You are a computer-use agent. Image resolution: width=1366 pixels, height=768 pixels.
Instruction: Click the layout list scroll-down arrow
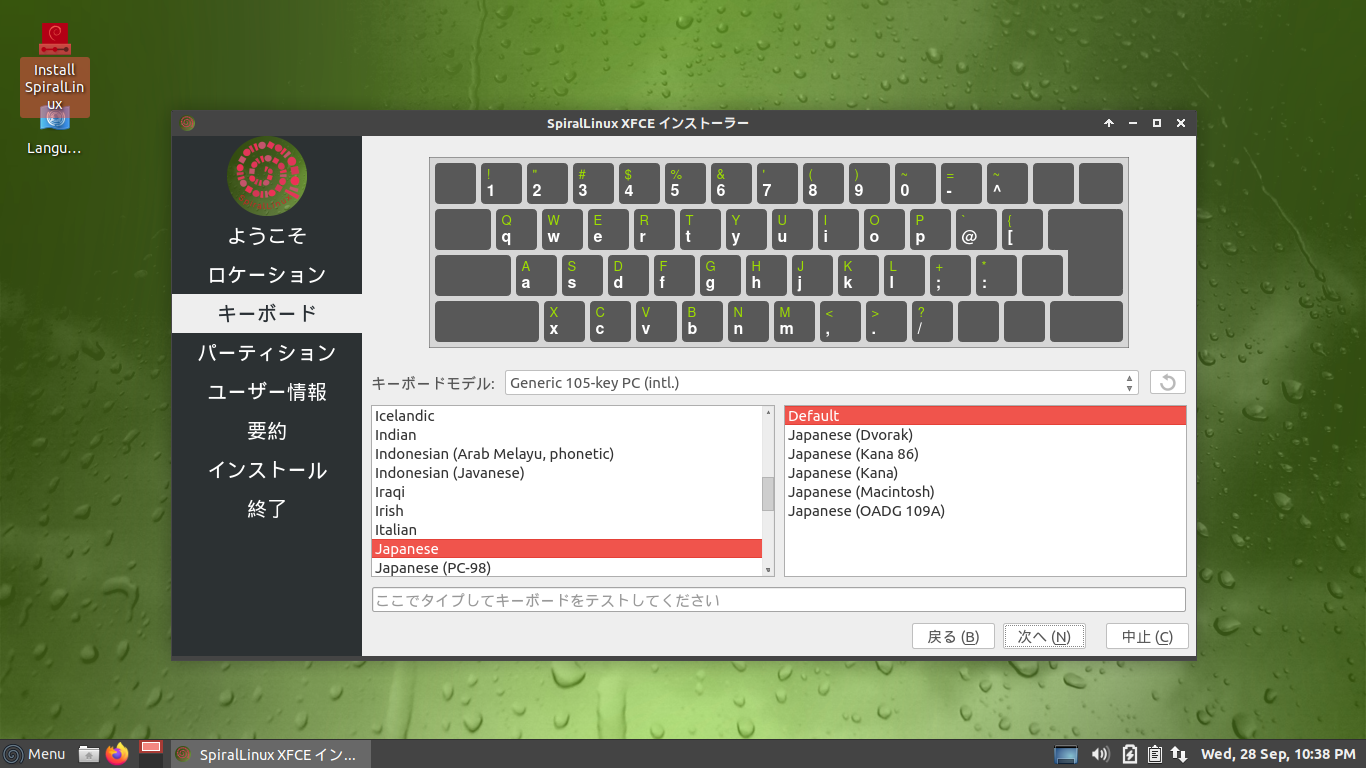click(x=768, y=570)
